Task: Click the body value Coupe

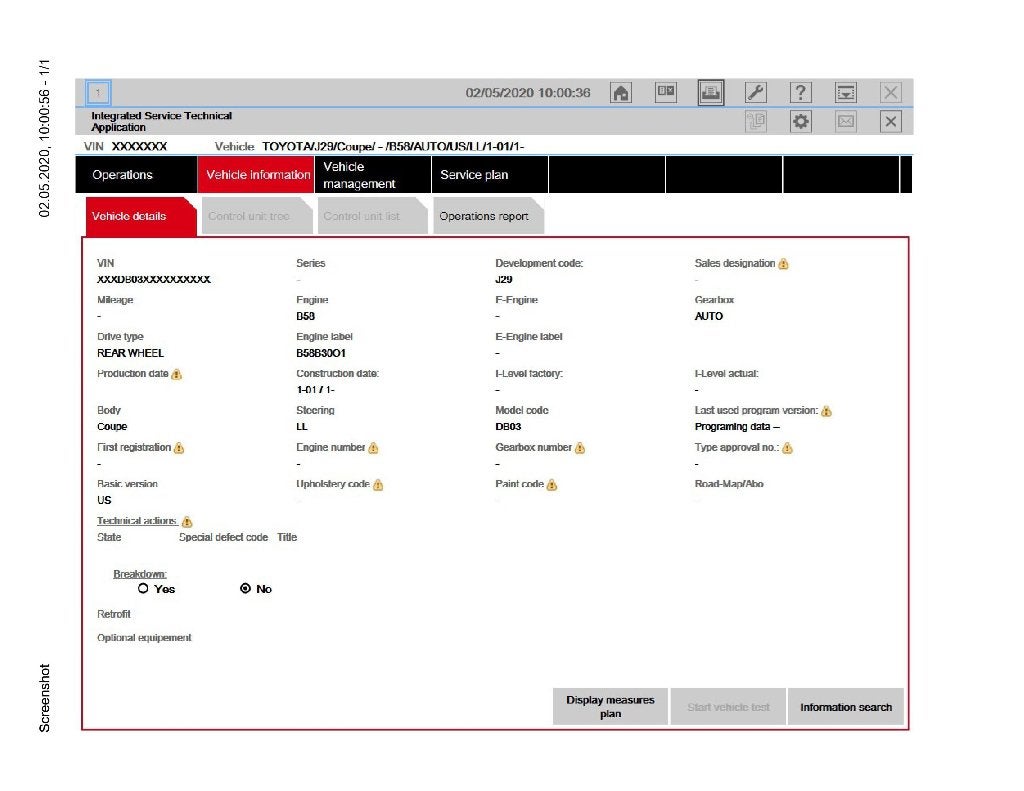Action: (112, 427)
